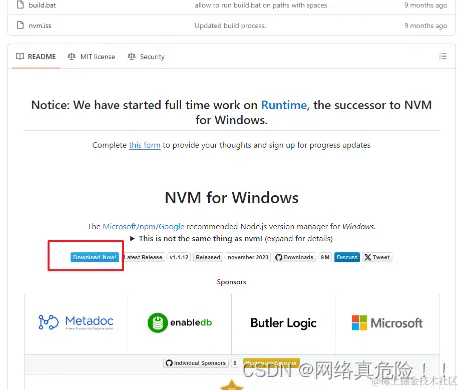Switch to the README tab
Image resolution: width=461 pixels, height=390 pixels.
click(x=36, y=56)
